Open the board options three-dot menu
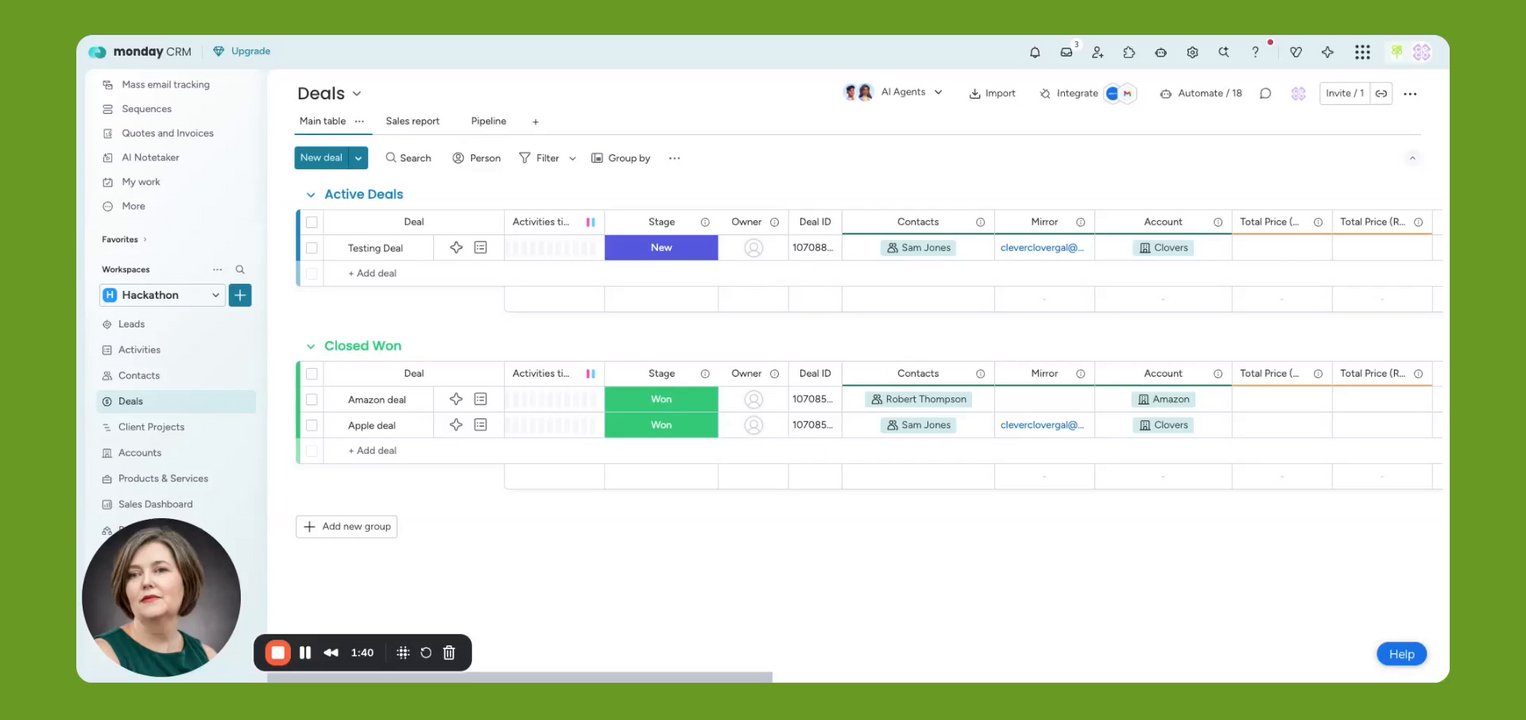 coord(1410,93)
